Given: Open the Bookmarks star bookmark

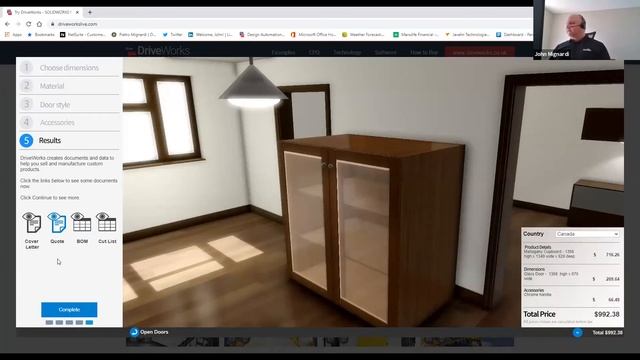Looking at the screenshot, I should pos(41,35).
